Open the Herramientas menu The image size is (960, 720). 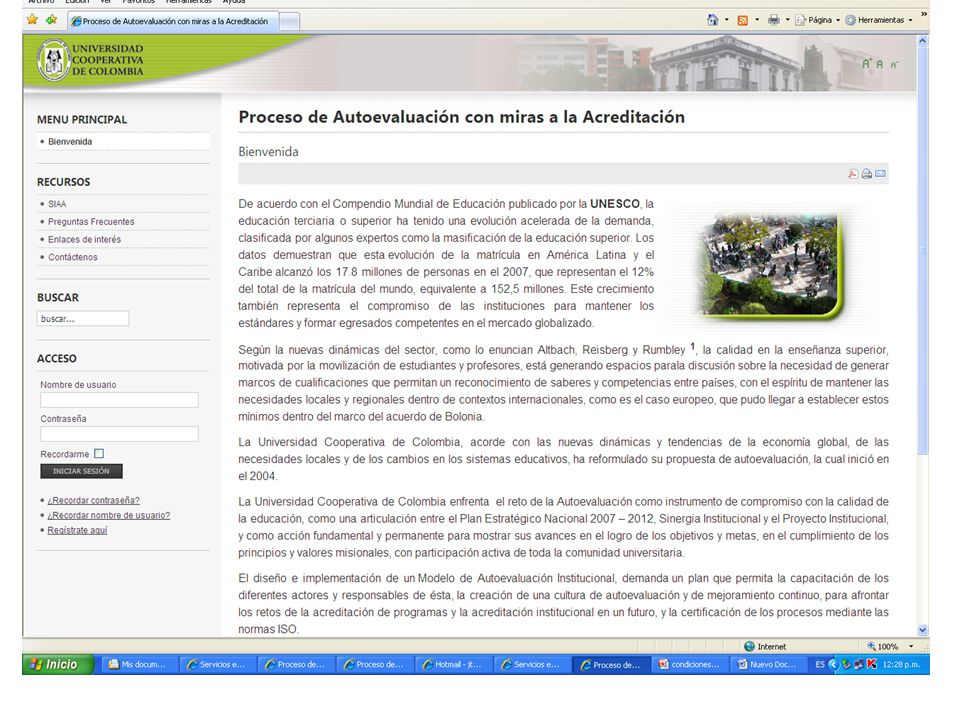pos(879,20)
